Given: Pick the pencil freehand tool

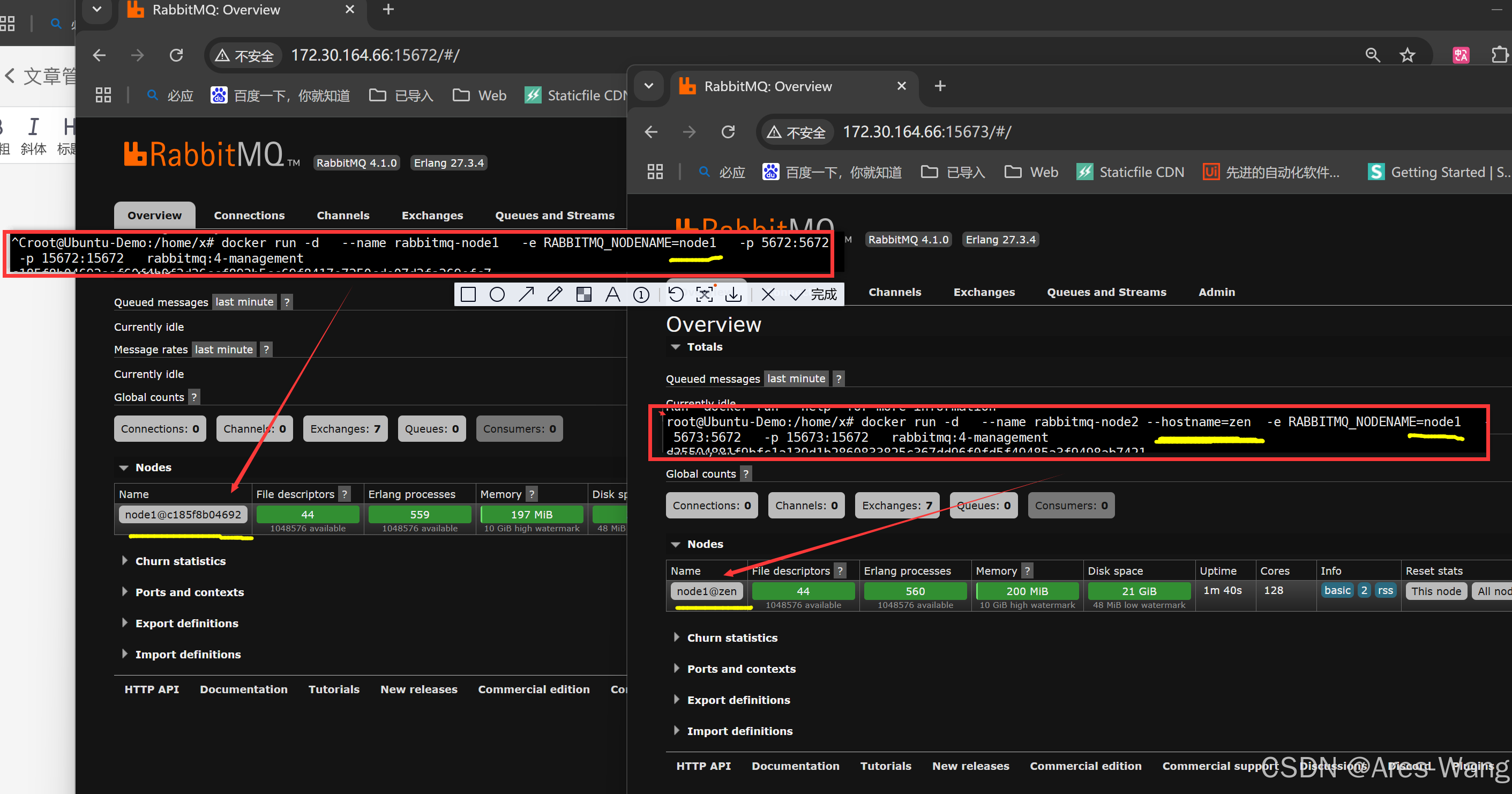Looking at the screenshot, I should pyautogui.click(x=555, y=294).
